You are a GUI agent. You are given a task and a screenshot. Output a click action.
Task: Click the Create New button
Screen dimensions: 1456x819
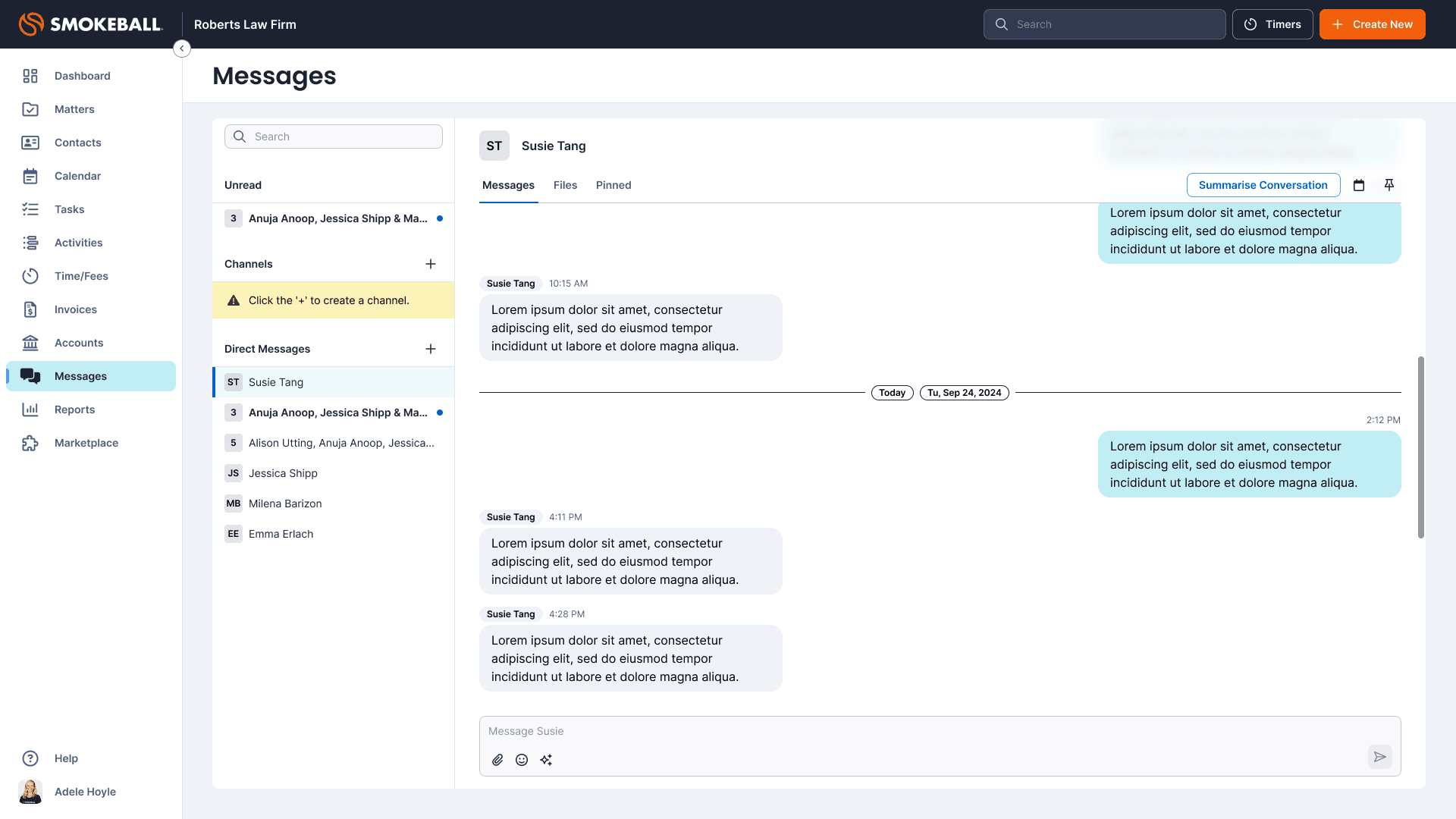pos(1372,24)
